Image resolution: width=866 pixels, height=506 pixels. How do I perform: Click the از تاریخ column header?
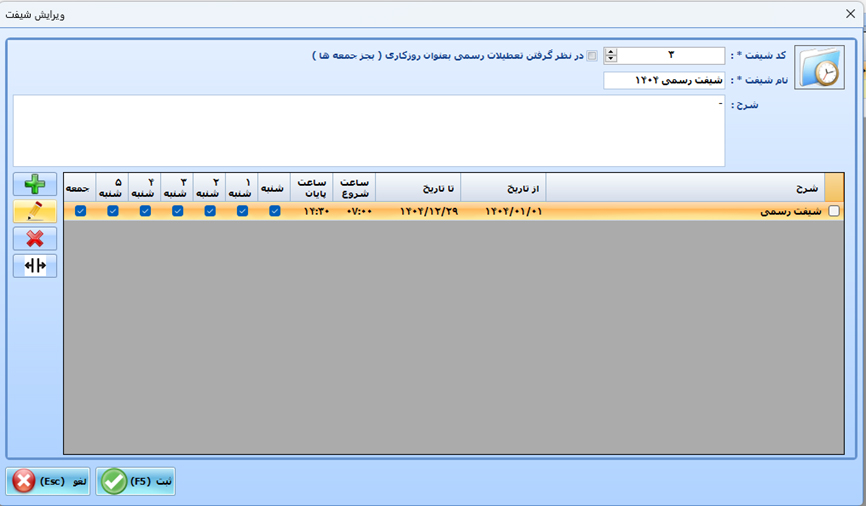point(503,187)
